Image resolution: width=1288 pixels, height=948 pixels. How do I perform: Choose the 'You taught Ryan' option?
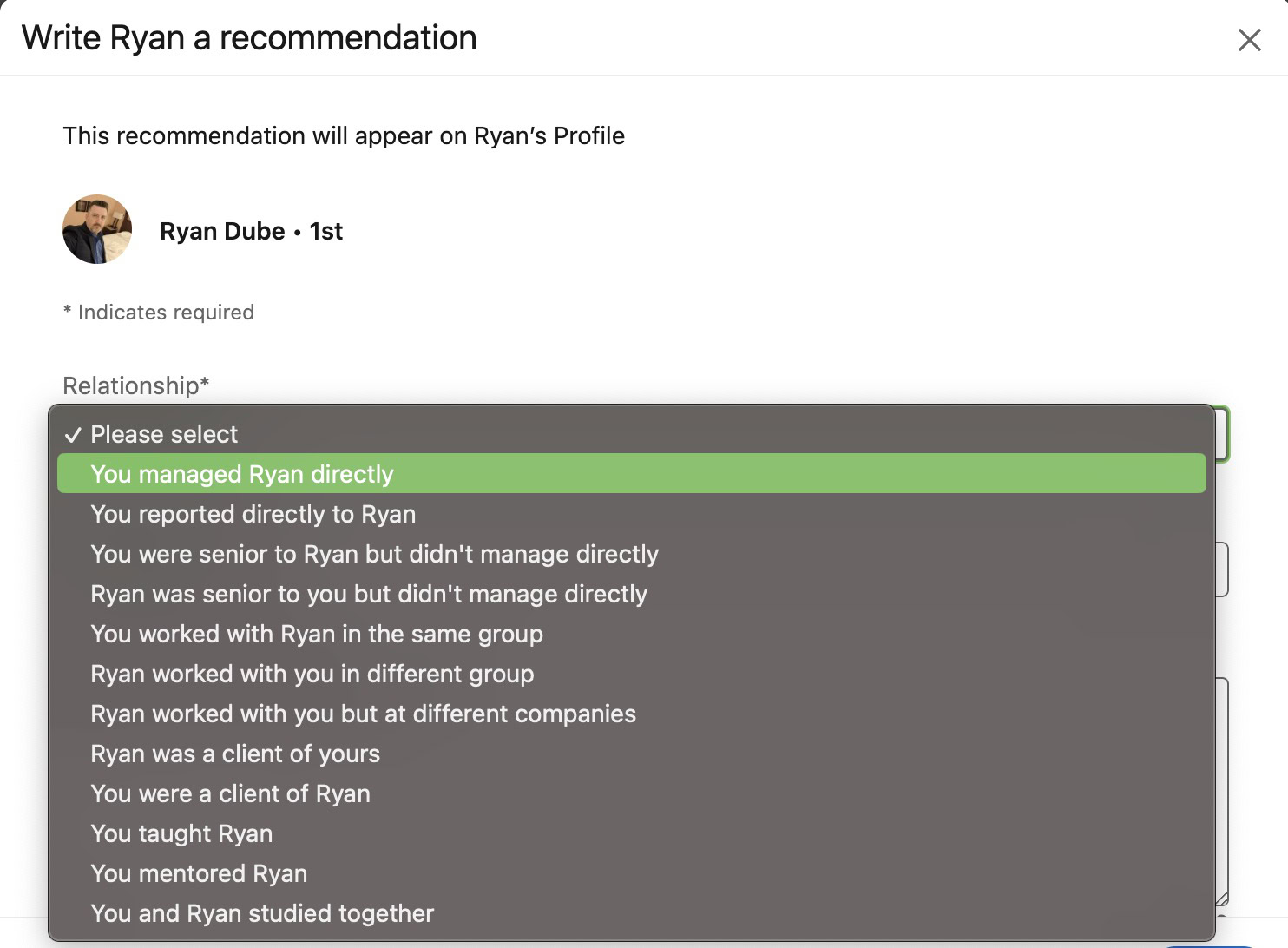(181, 833)
